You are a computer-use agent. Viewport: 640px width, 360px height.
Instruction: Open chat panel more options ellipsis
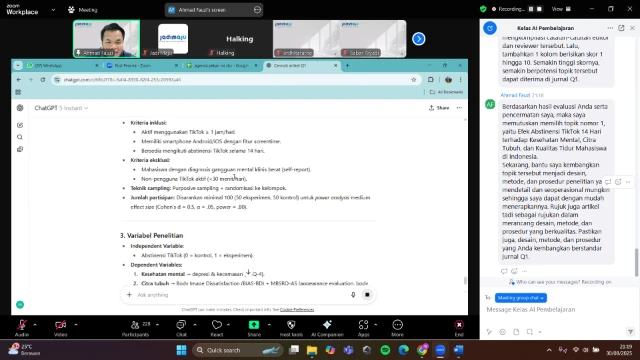(x=610, y=28)
